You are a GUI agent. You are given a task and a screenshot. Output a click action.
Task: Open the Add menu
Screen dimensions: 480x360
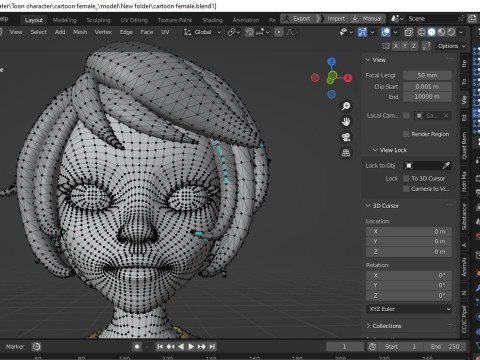point(60,32)
